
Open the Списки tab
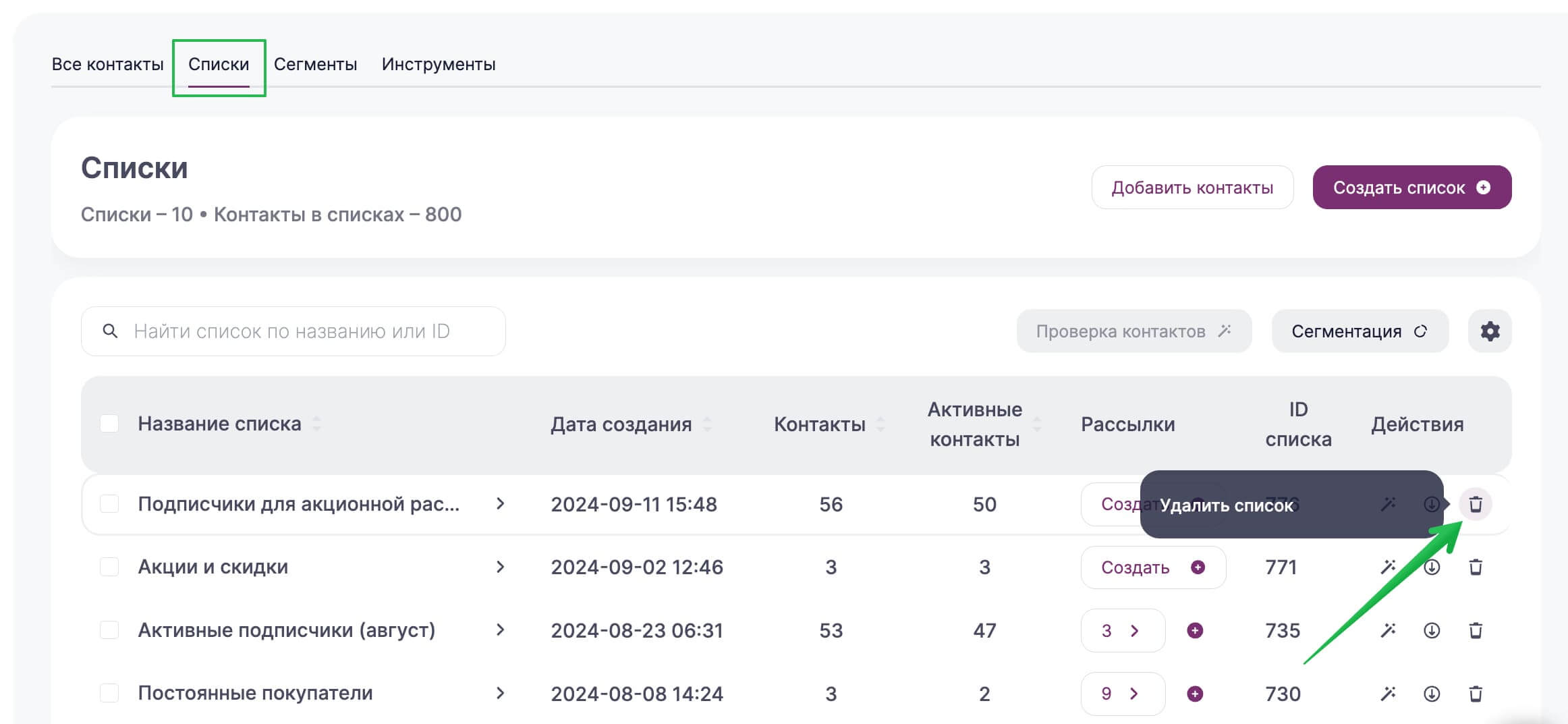[x=219, y=64]
